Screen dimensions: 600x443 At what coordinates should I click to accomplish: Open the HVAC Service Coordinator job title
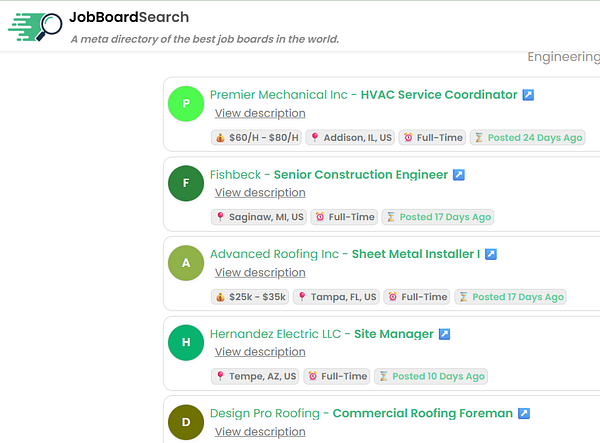(439, 94)
